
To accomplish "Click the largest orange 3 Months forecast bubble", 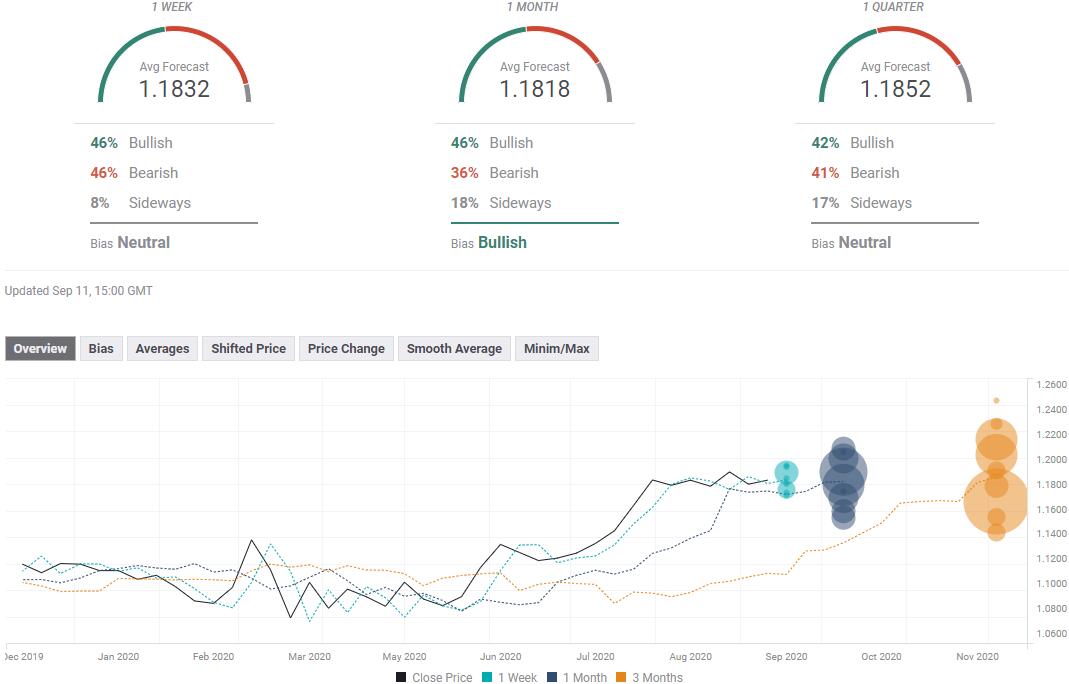I will (996, 501).
